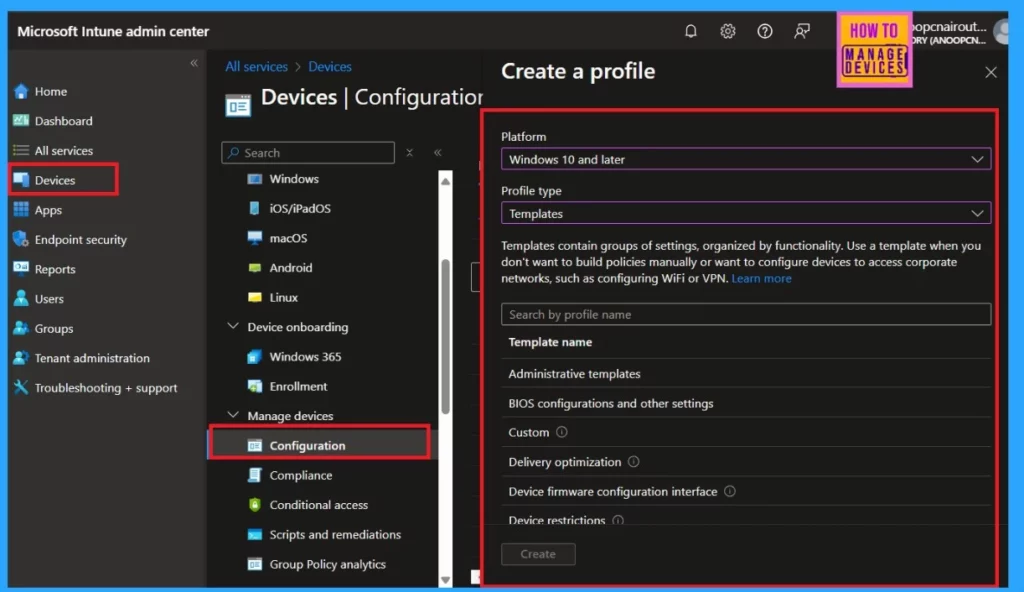Clear the devices menu search
Image resolution: width=1024 pixels, height=592 pixels.
[x=409, y=152]
